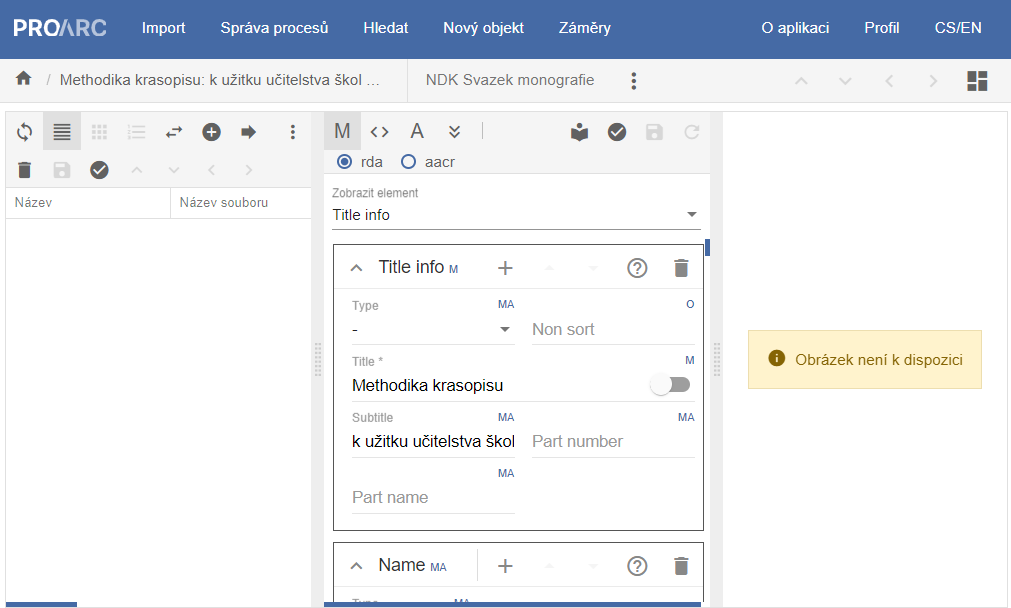Click the layout dashboard icon at top right
This screenshot has height=608, width=1011.
pos(977,81)
